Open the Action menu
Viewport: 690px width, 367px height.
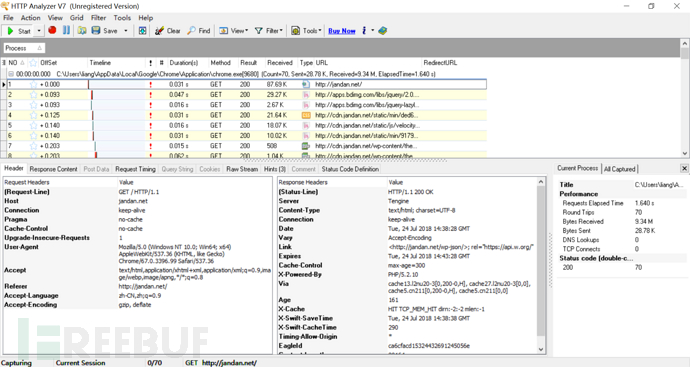[x=30, y=18]
